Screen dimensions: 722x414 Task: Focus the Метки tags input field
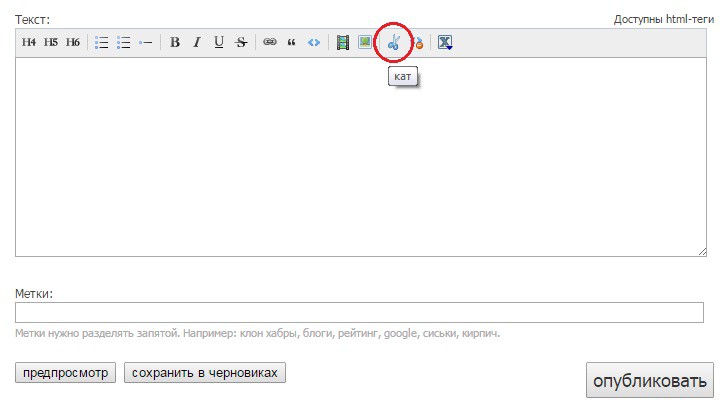360,313
